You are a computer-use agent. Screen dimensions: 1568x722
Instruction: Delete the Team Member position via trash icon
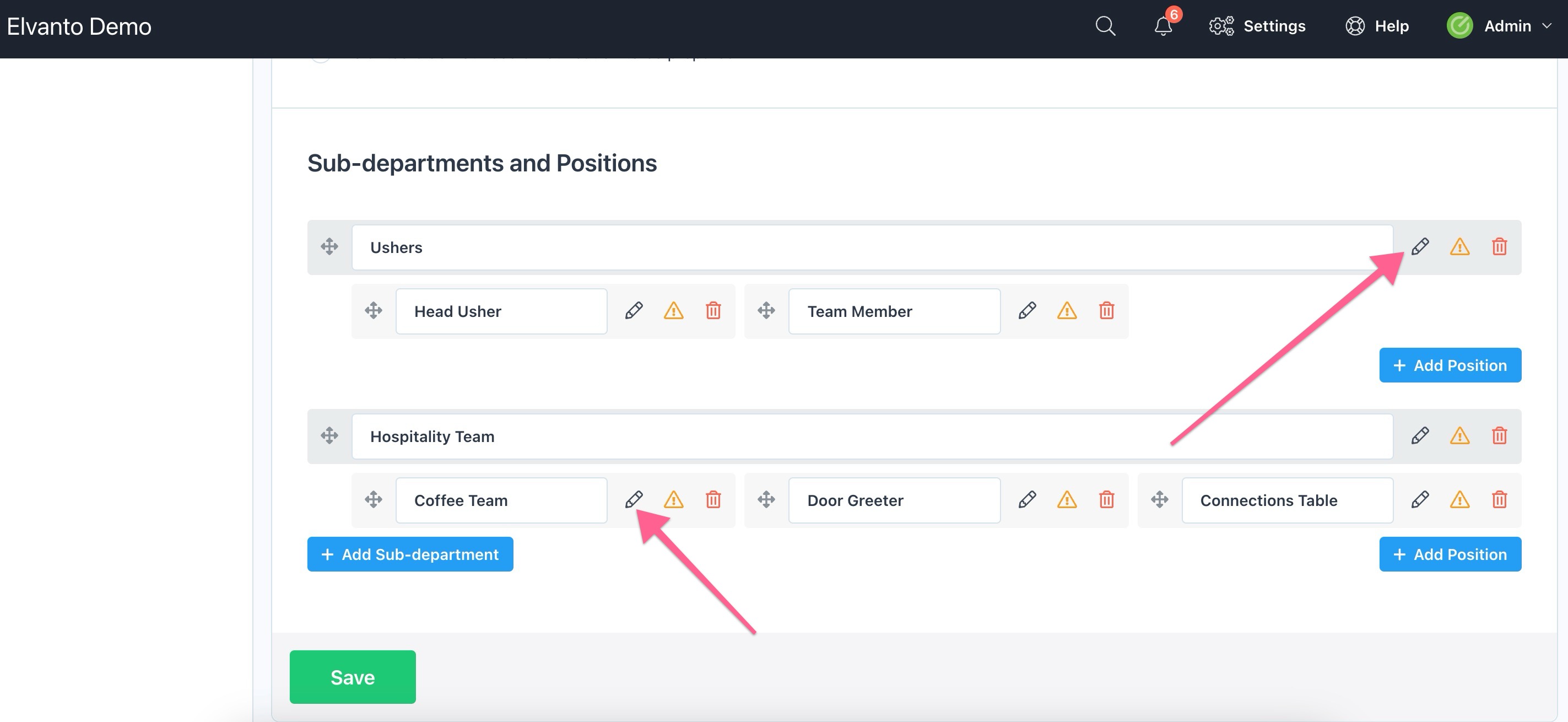point(1106,310)
